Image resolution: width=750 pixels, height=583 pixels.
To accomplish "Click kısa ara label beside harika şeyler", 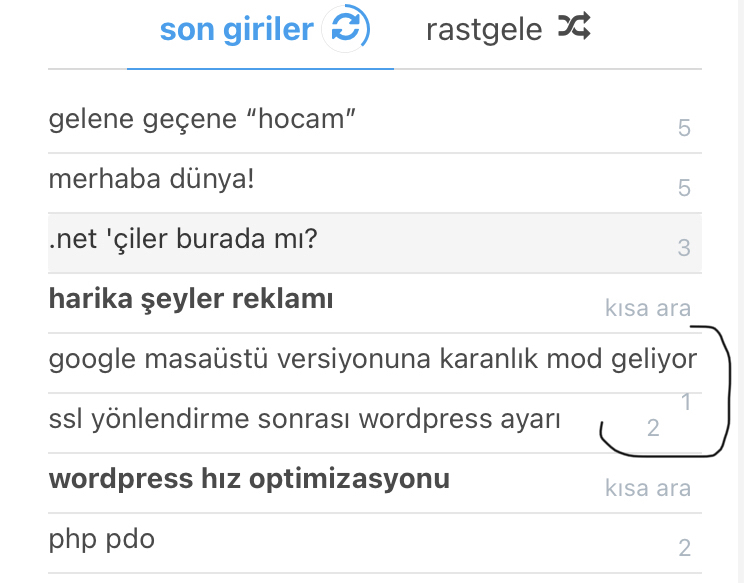I will point(648,308).
